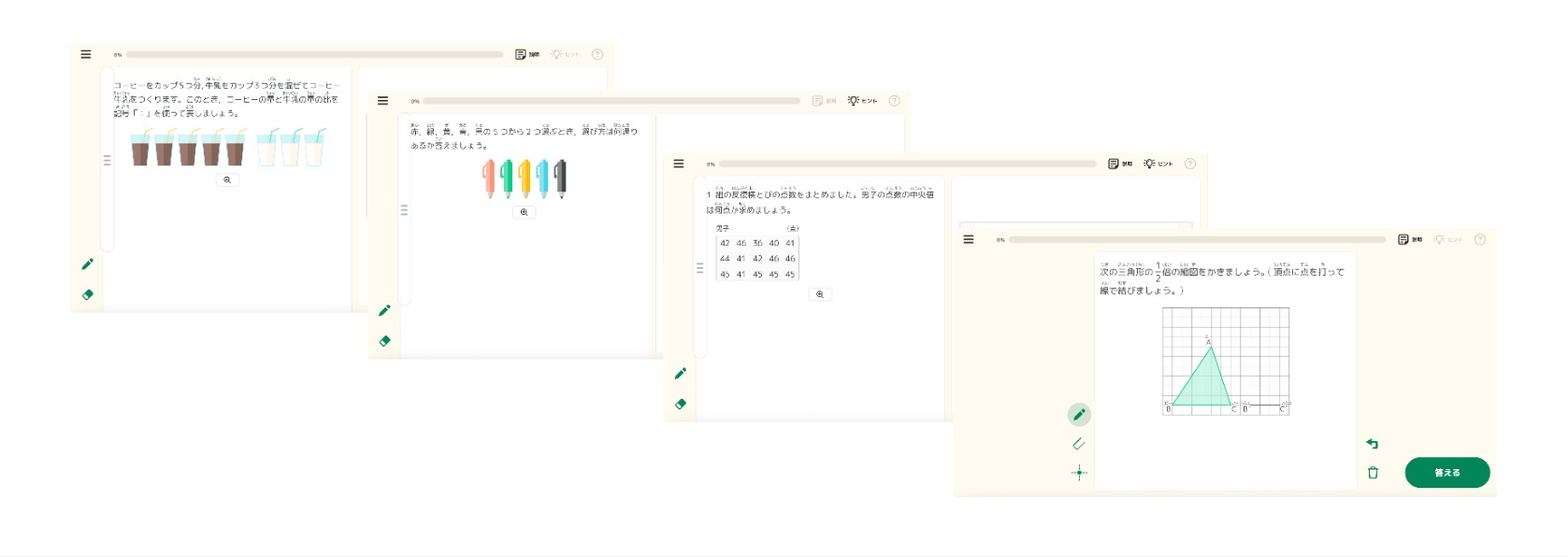The width and height of the screenshot is (1568, 557).
Task: Click vertex A of the green triangle
Action: 1208,347
